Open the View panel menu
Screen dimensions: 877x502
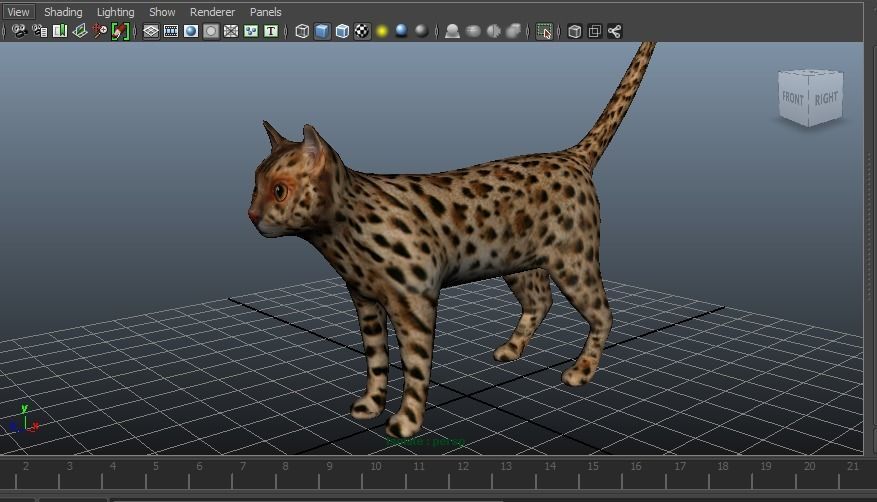tap(18, 12)
